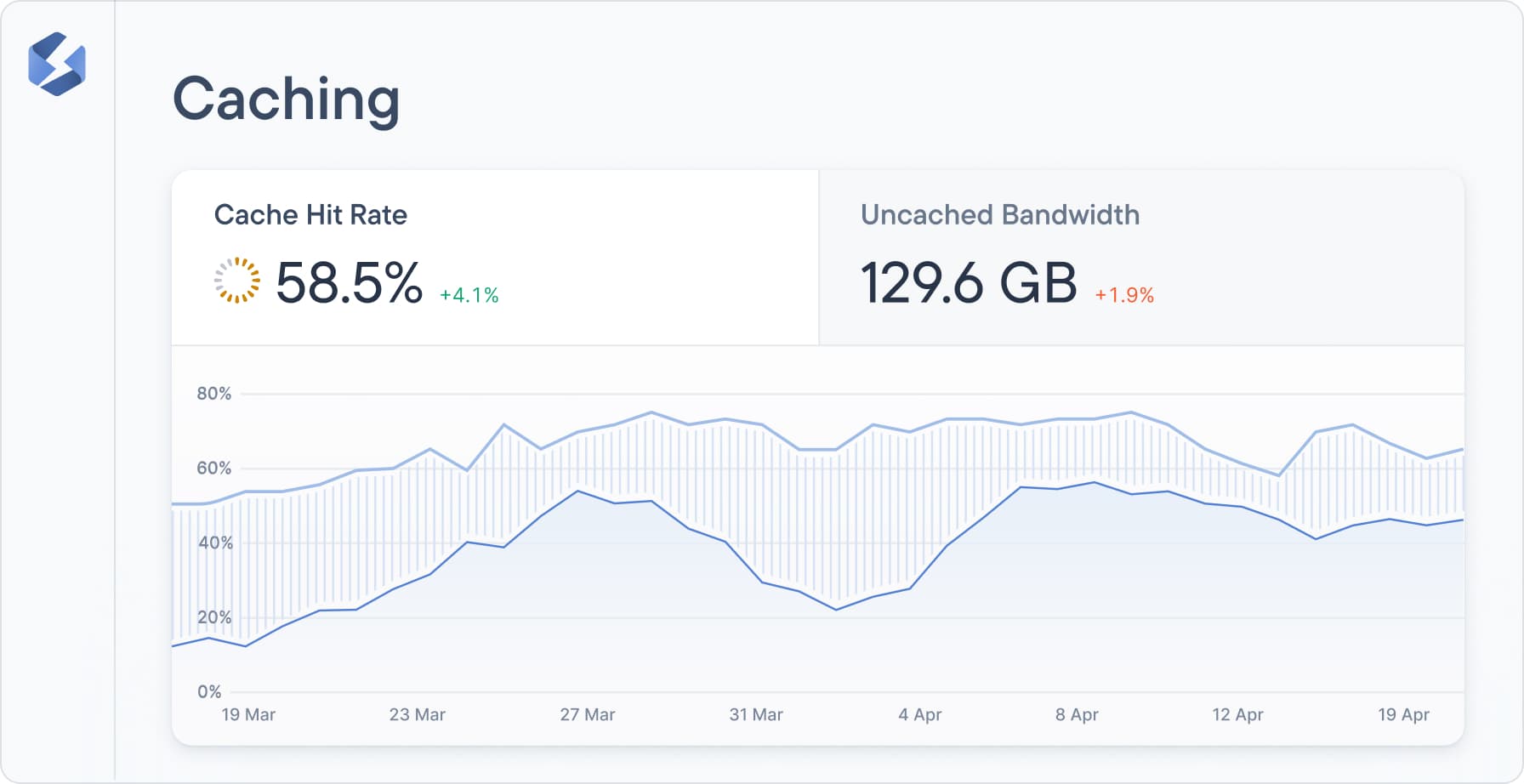Click the Caching page heading
Screen dimensions: 1524x784
click(286, 99)
